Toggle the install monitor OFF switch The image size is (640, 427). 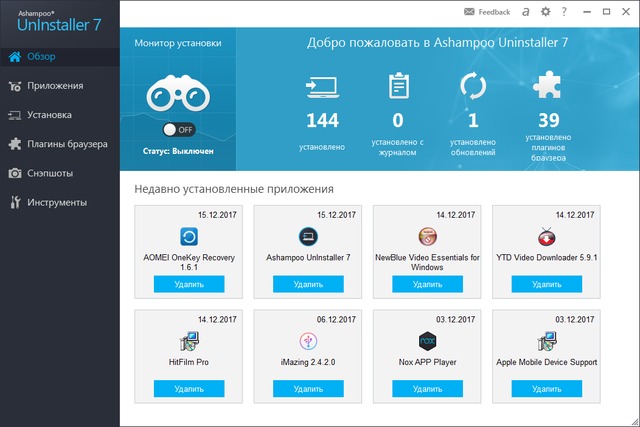tap(179, 130)
